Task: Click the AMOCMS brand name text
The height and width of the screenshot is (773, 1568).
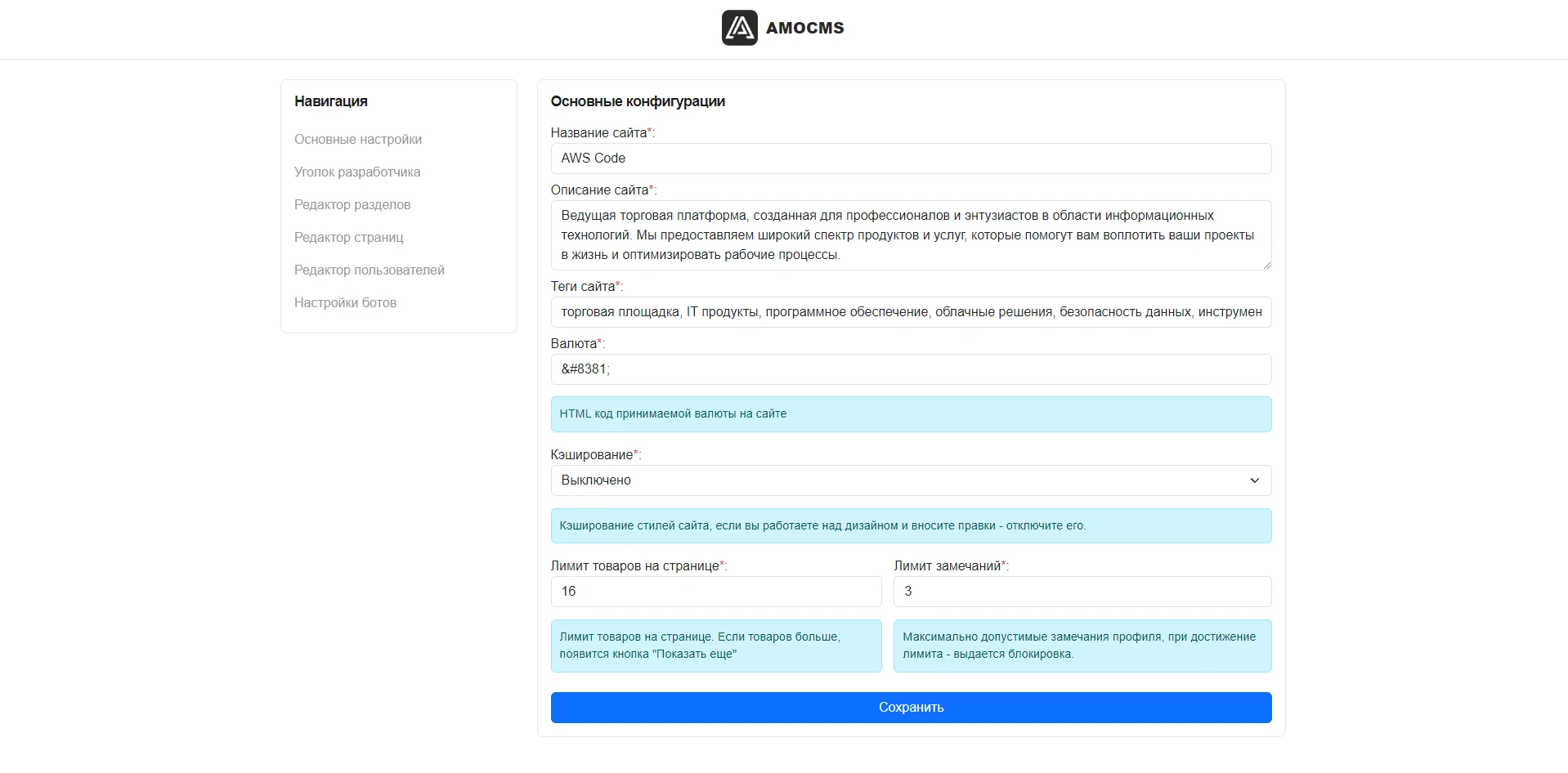Action: [x=804, y=28]
